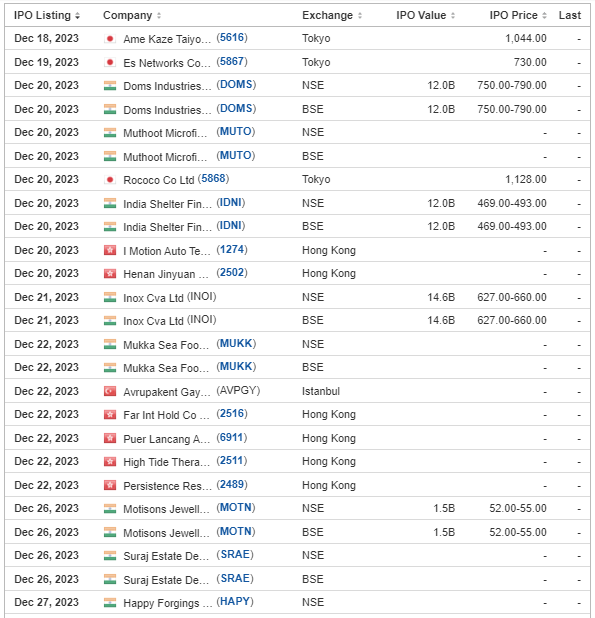Click Hong Kong flag beside Puer Lancang

coord(110,438)
